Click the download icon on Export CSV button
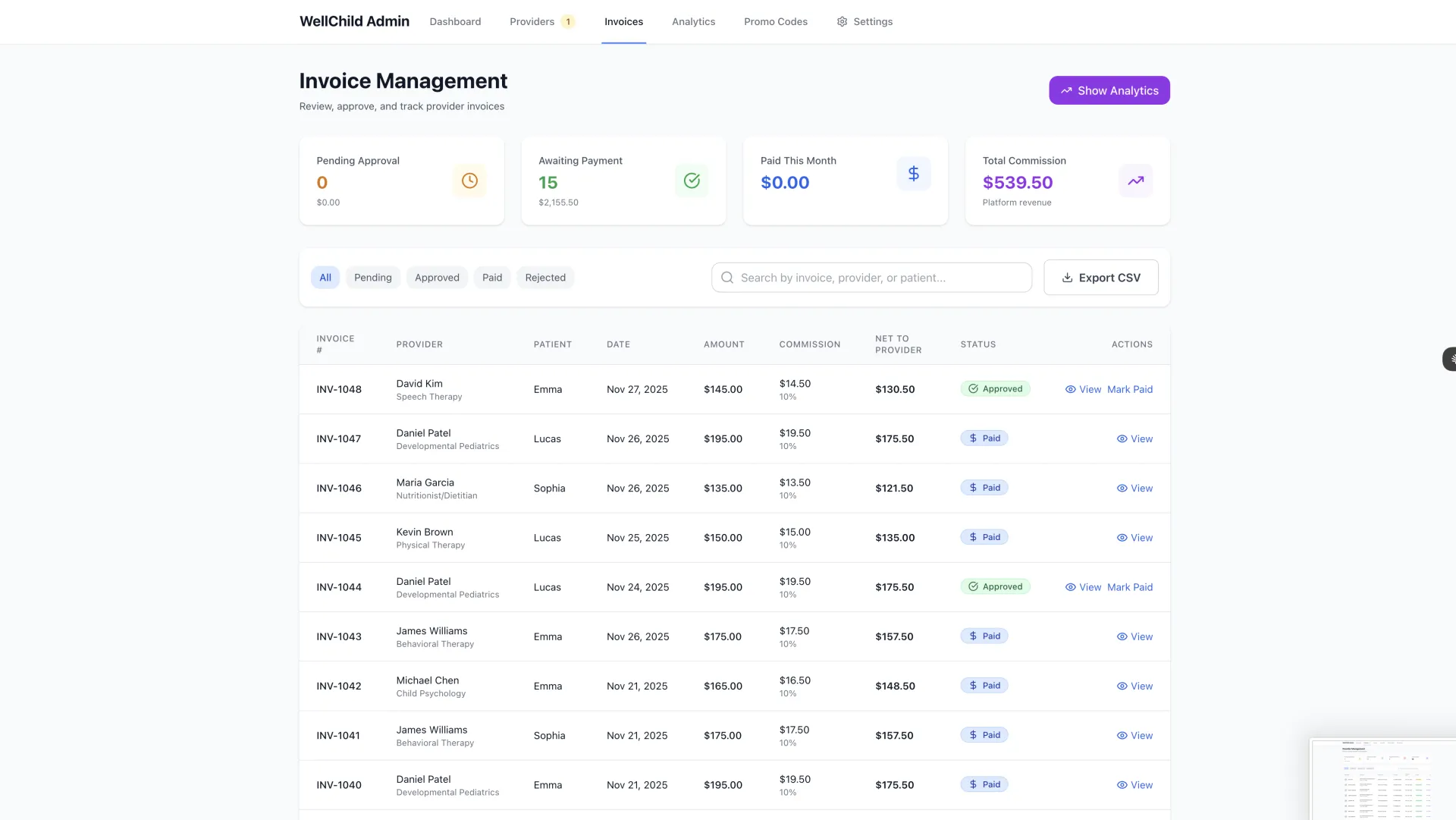This screenshot has width=1456, height=820. pyautogui.click(x=1066, y=278)
